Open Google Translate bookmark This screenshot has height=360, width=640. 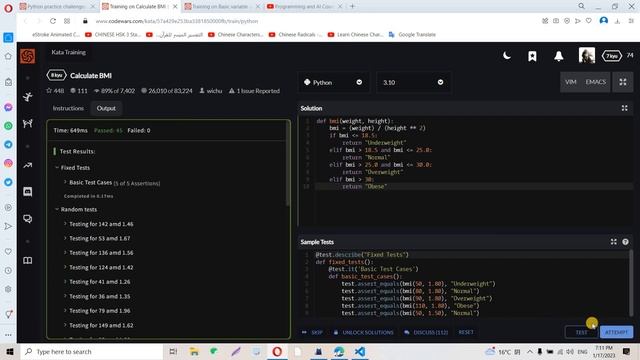coord(412,35)
